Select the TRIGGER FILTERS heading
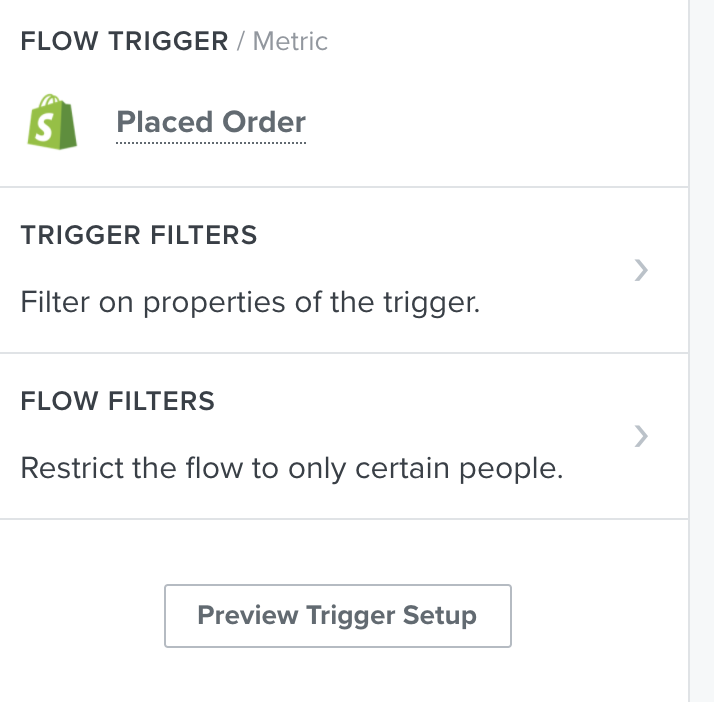This screenshot has width=714, height=702. (x=139, y=235)
